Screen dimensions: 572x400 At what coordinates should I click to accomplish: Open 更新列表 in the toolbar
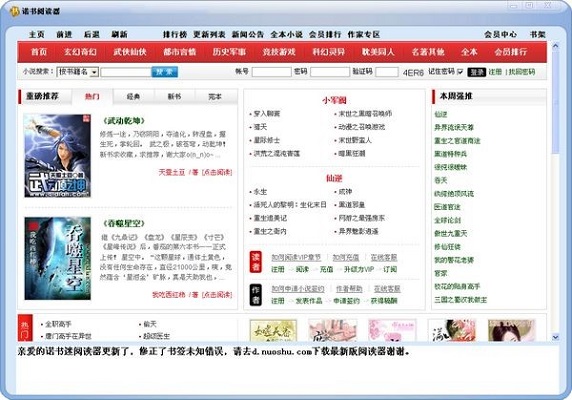[209, 34]
